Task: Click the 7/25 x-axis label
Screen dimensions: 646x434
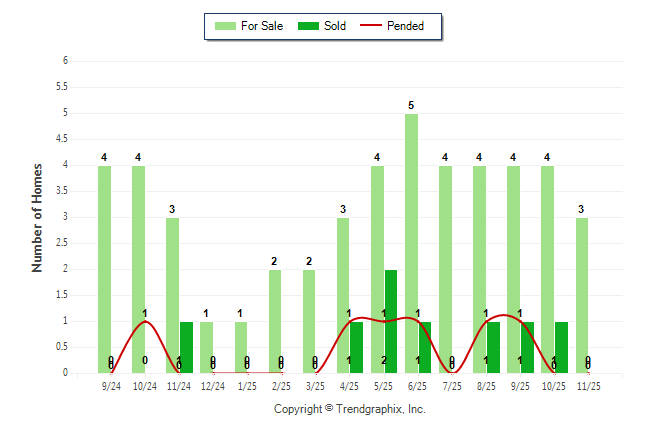Action: click(x=451, y=386)
